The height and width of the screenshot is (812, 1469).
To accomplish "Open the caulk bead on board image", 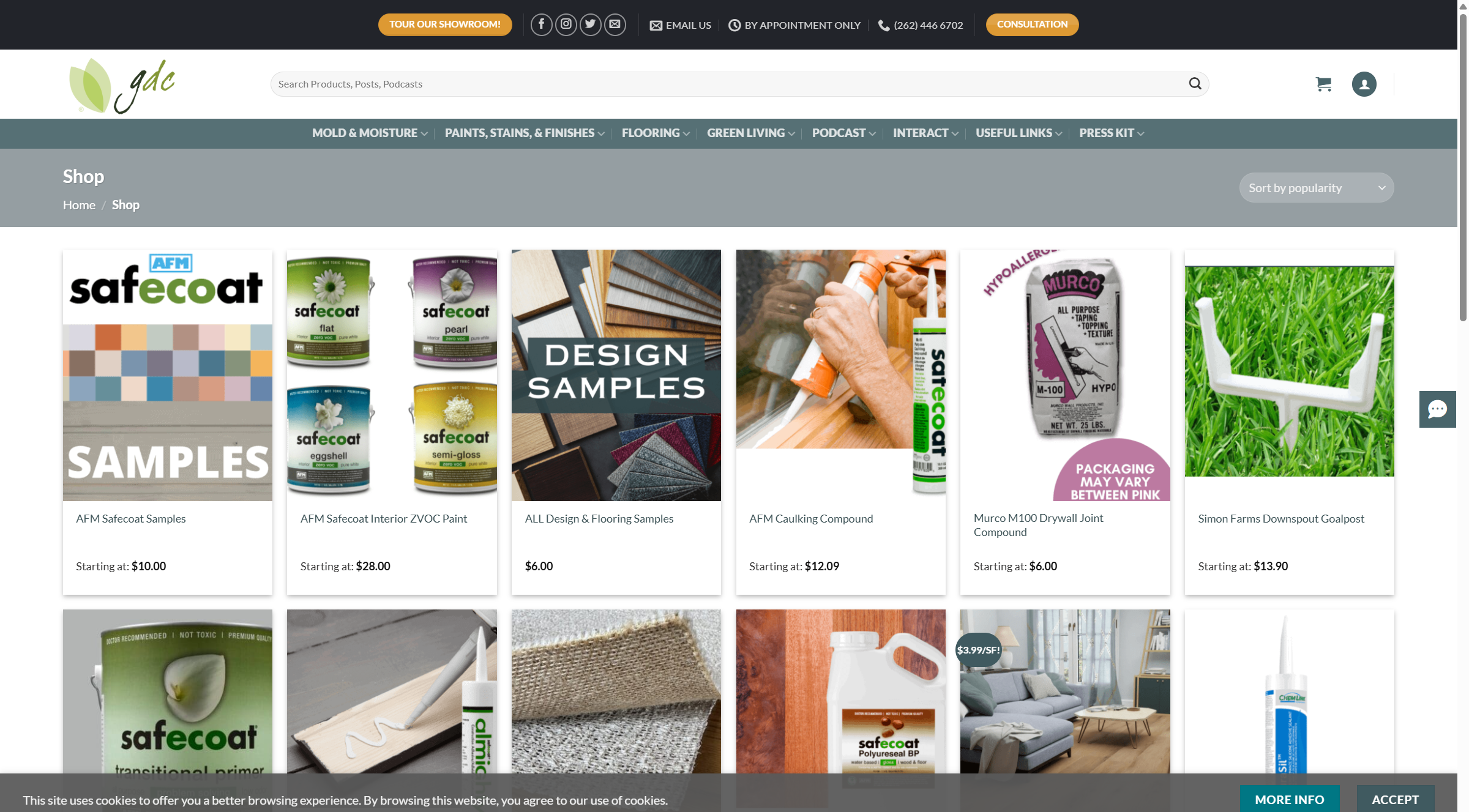I will [392, 691].
